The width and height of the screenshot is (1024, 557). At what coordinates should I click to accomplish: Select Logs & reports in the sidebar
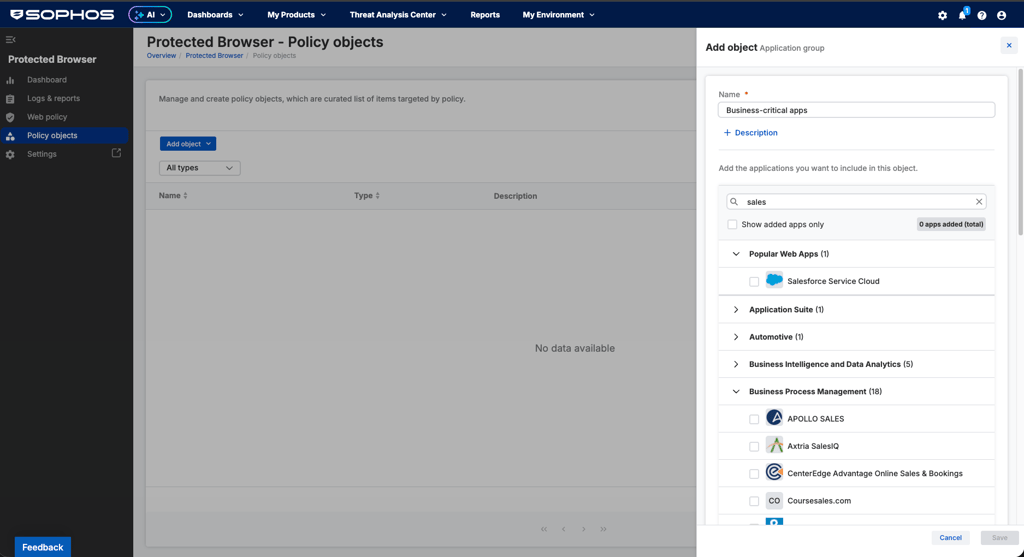[54, 99]
